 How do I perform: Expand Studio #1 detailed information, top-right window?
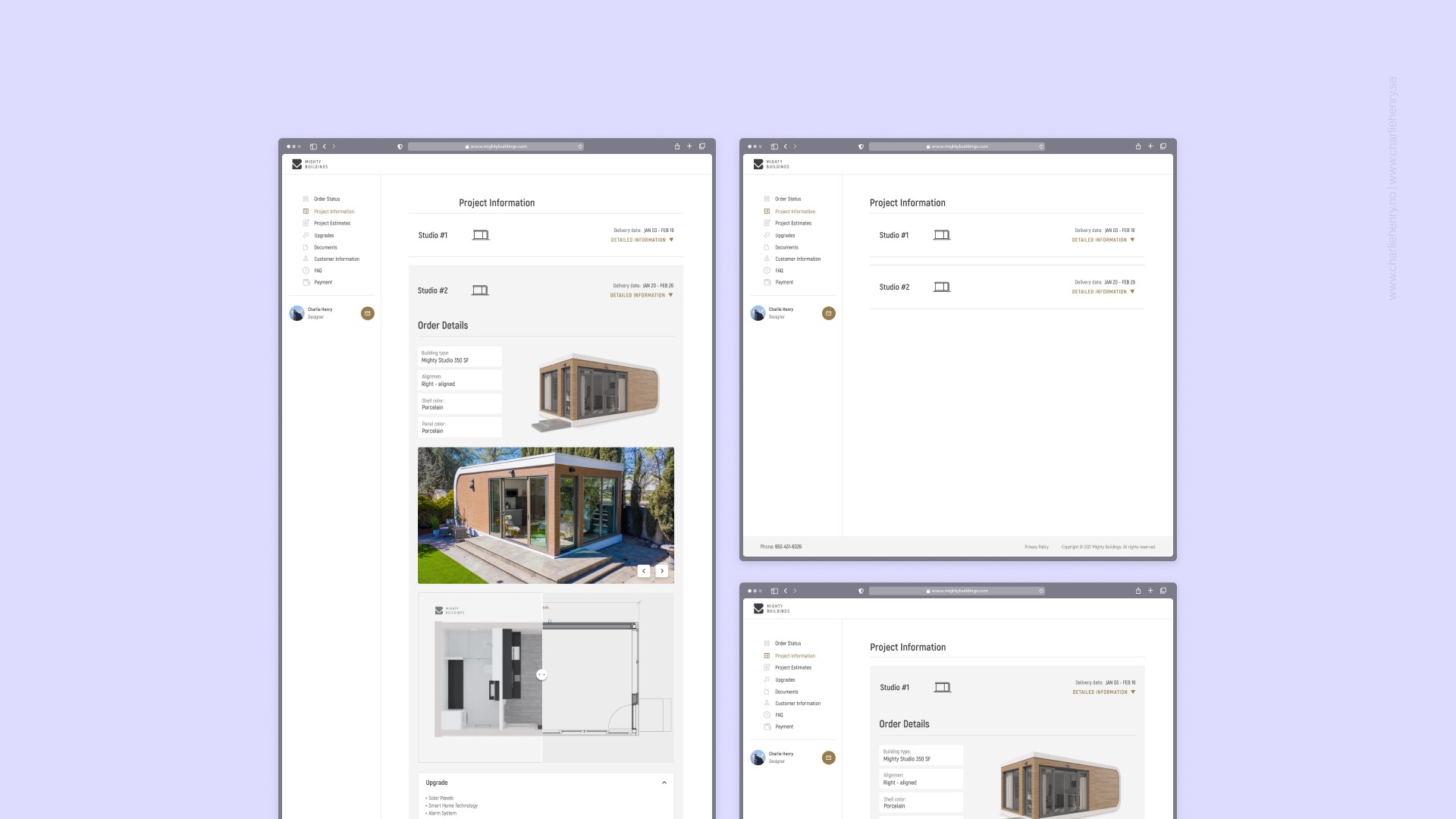(x=1103, y=240)
